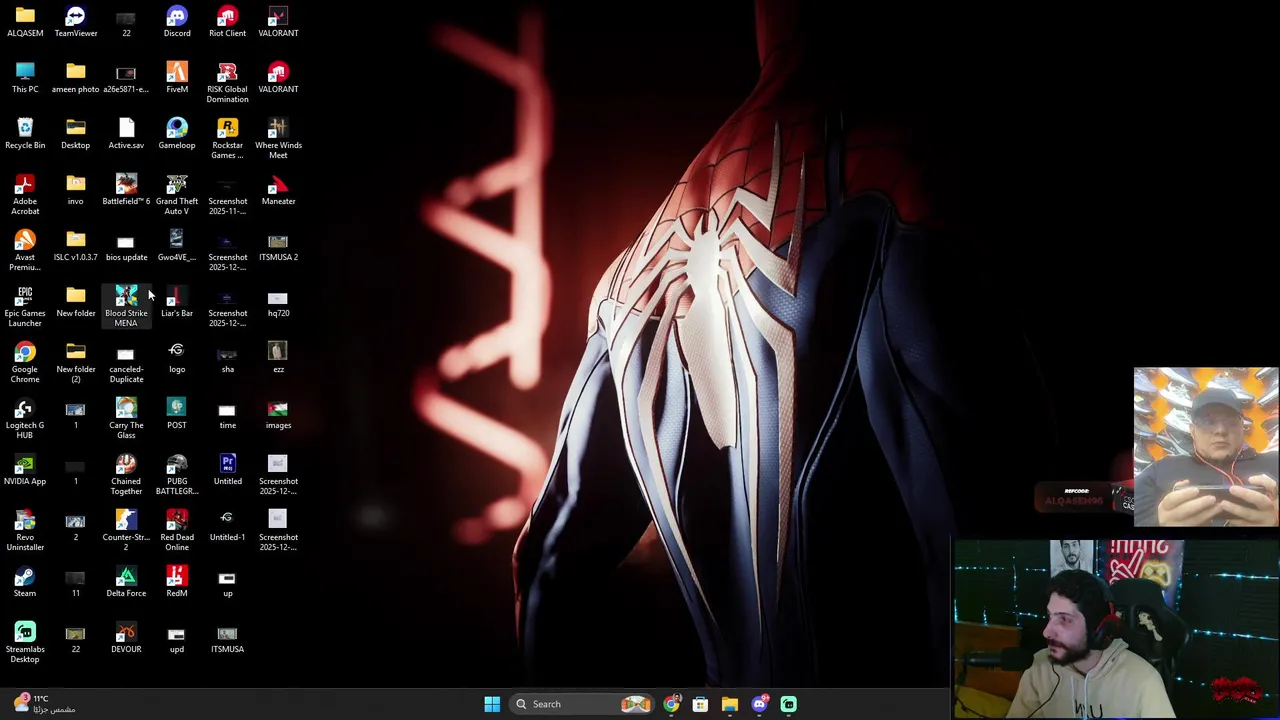The width and height of the screenshot is (1280, 720).
Task: Open NVIDIA App shortcut
Action: click(25, 469)
